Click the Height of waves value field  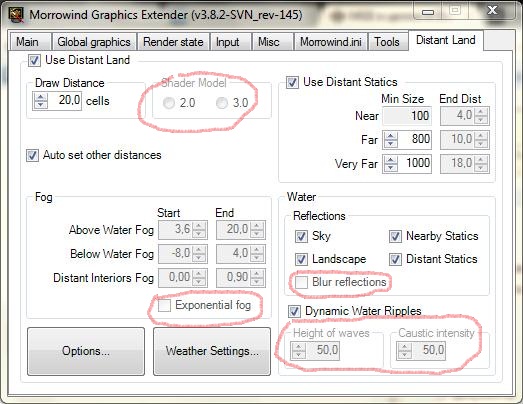click(x=322, y=351)
